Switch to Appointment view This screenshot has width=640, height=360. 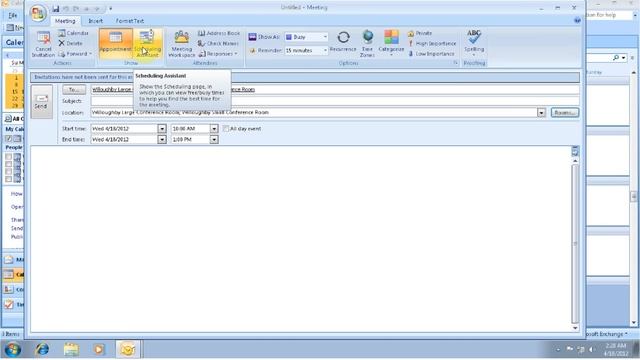coord(116,44)
